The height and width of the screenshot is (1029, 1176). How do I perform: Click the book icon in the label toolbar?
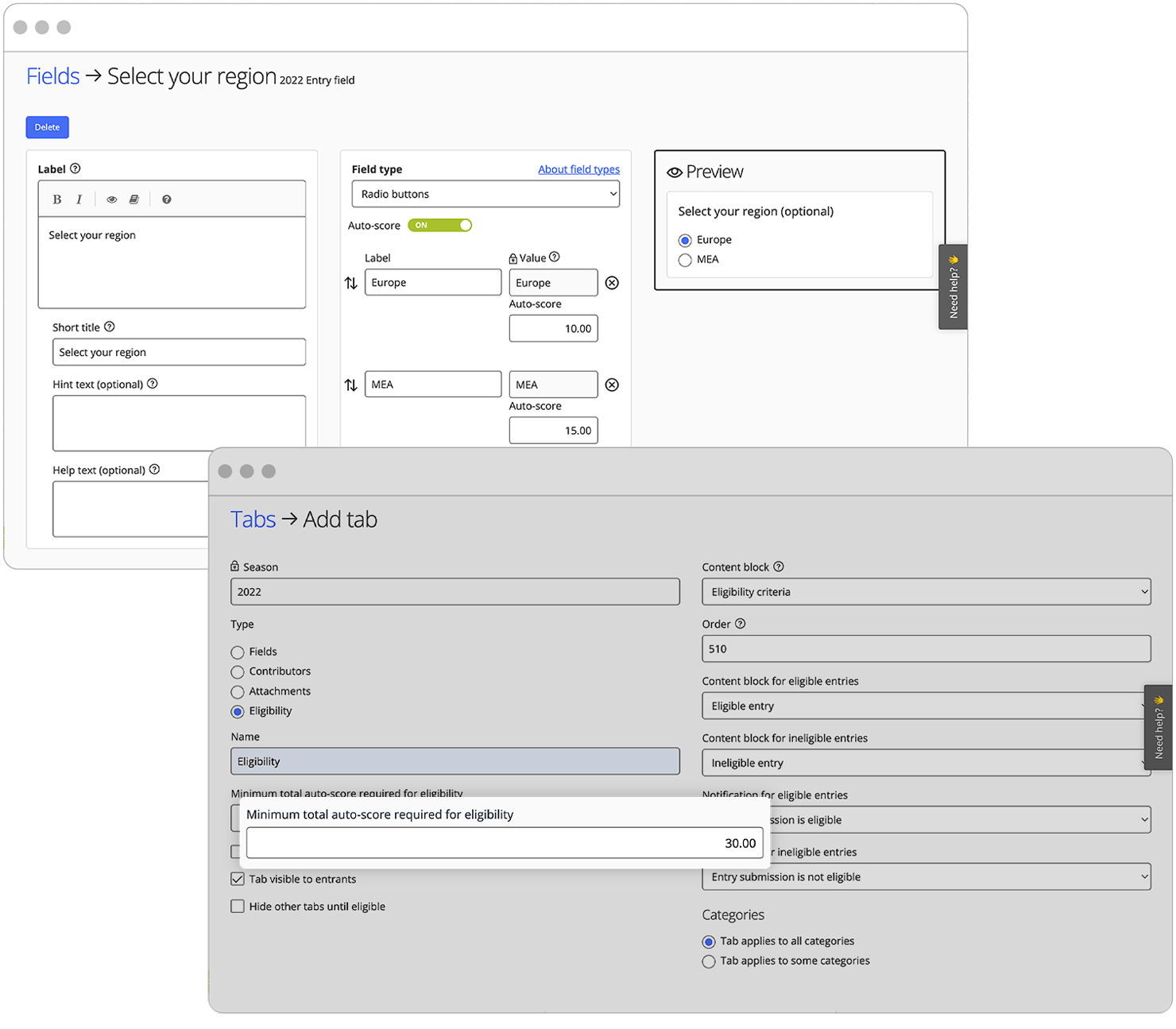point(134,199)
